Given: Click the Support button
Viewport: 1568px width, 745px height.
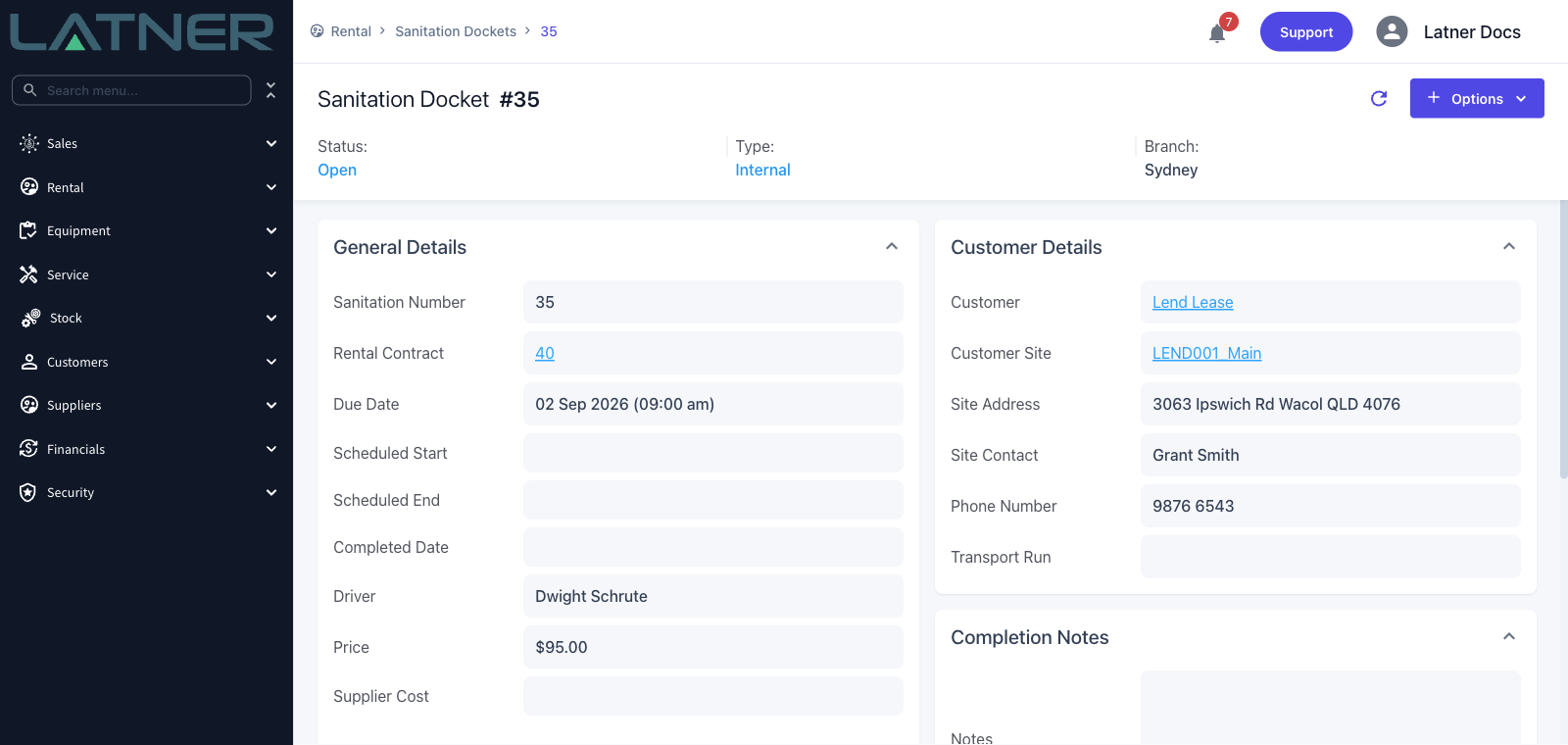Looking at the screenshot, I should [x=1306, y=31].
